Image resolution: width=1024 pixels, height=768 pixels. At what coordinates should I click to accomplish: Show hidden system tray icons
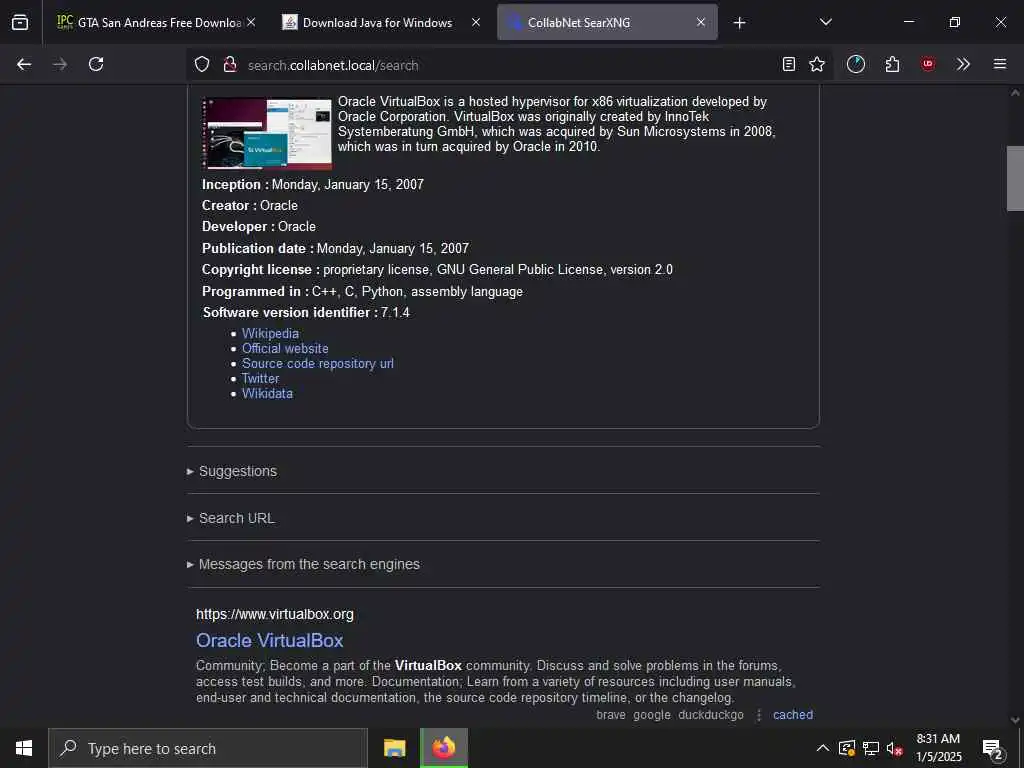pyautogui.click(x=823, y=748)
